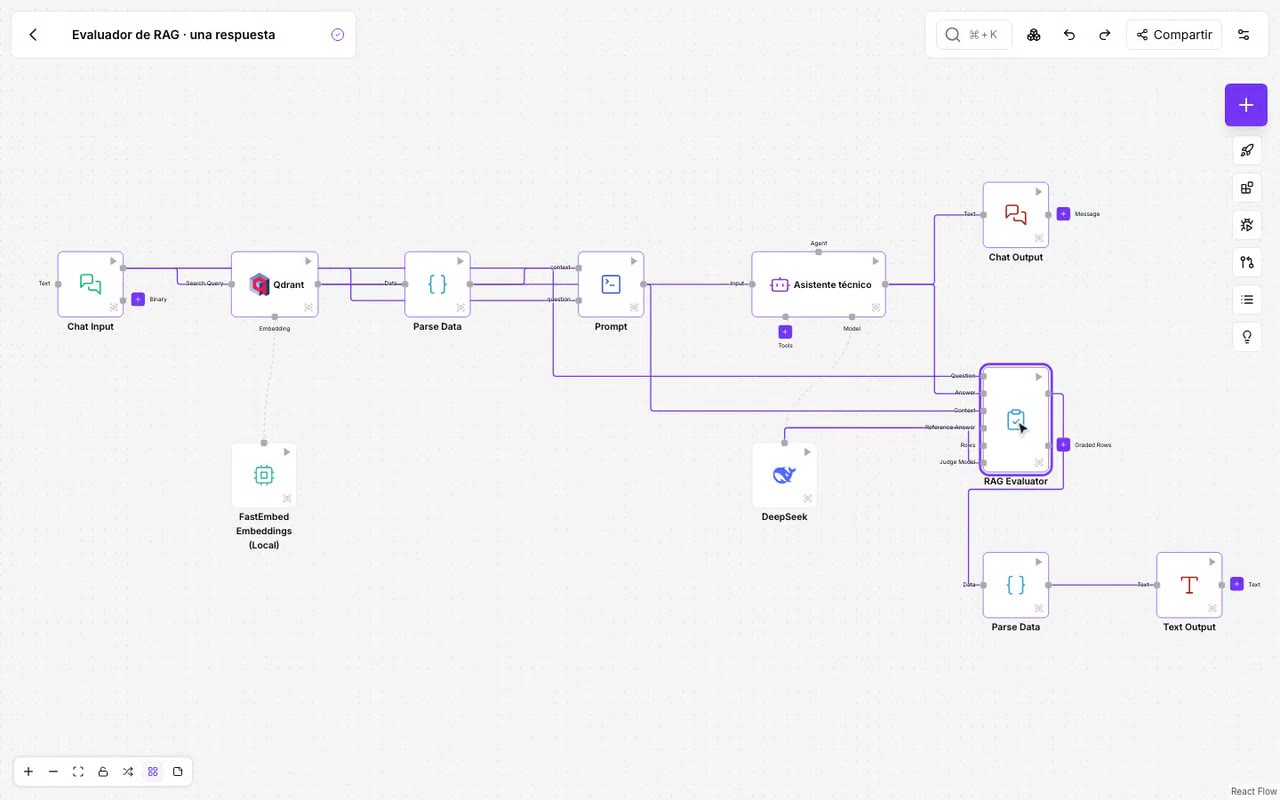Select the Qdrant node
This screenshot has width=1280, height=800.
(274, 284)
